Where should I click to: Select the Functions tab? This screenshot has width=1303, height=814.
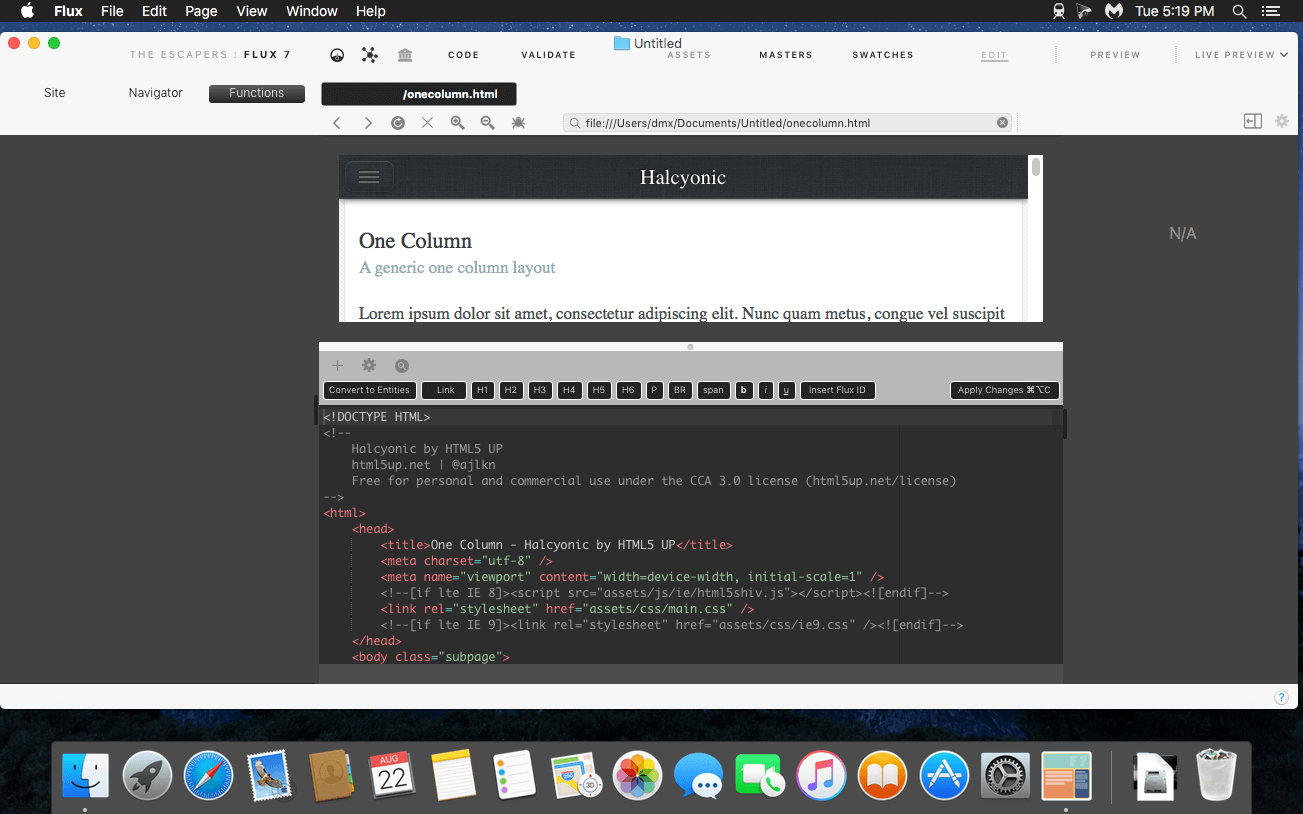(257, 93)
